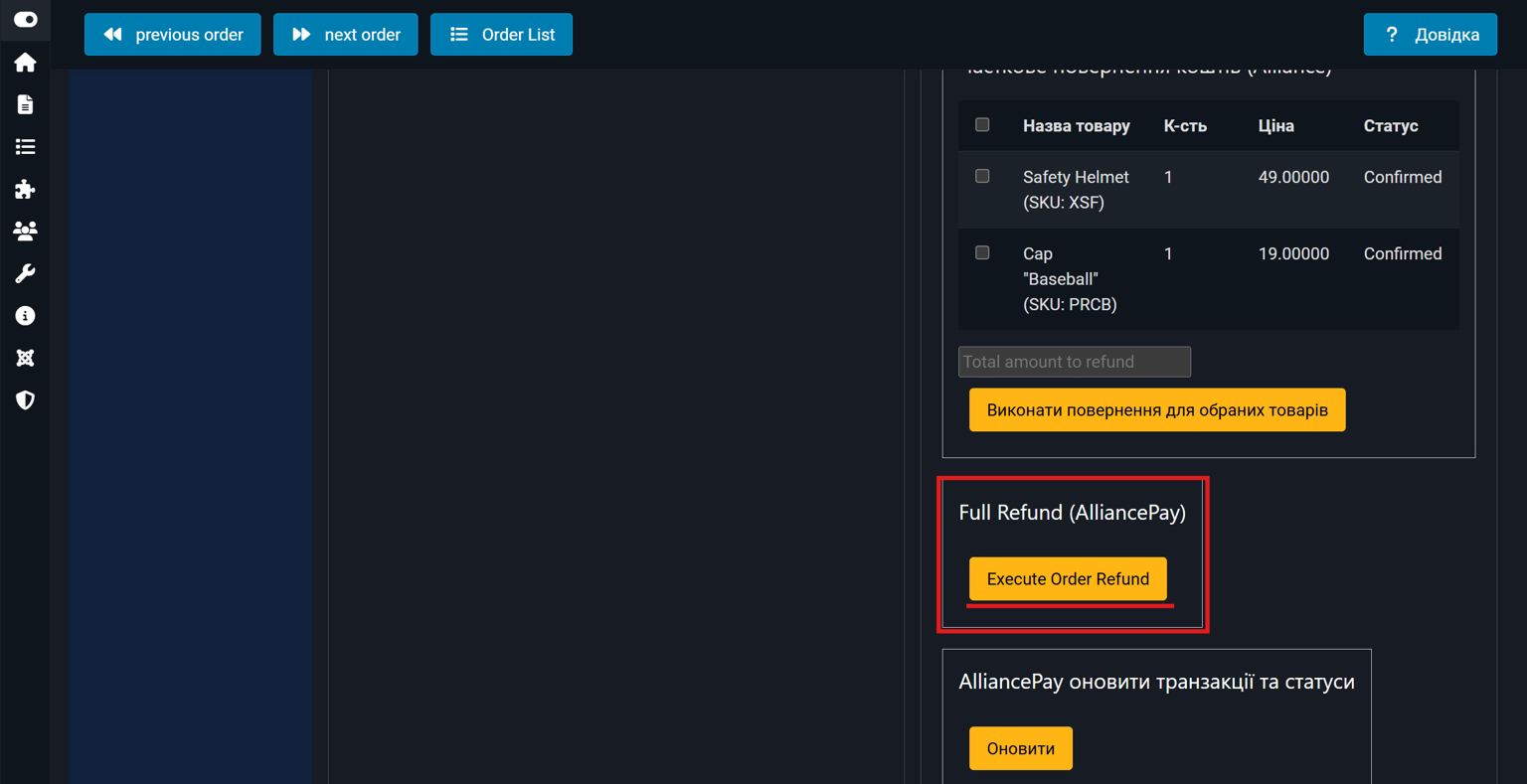This screenshot has width=1527, height=784.
Task: Focus the Total amount to refund field
Action: 1074,362
